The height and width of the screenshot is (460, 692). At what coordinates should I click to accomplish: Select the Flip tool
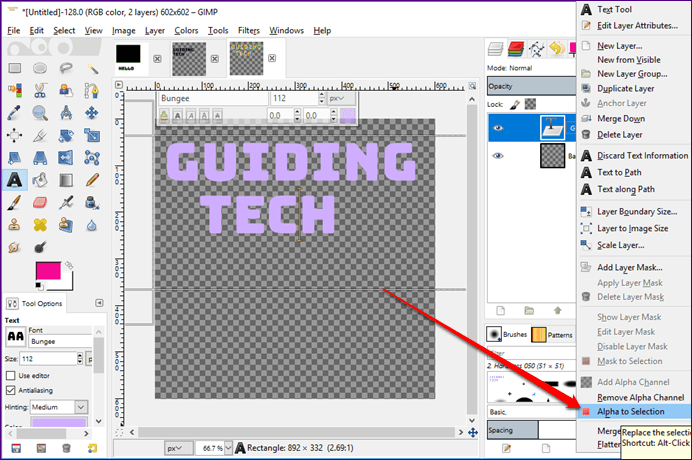pos(66,158)
